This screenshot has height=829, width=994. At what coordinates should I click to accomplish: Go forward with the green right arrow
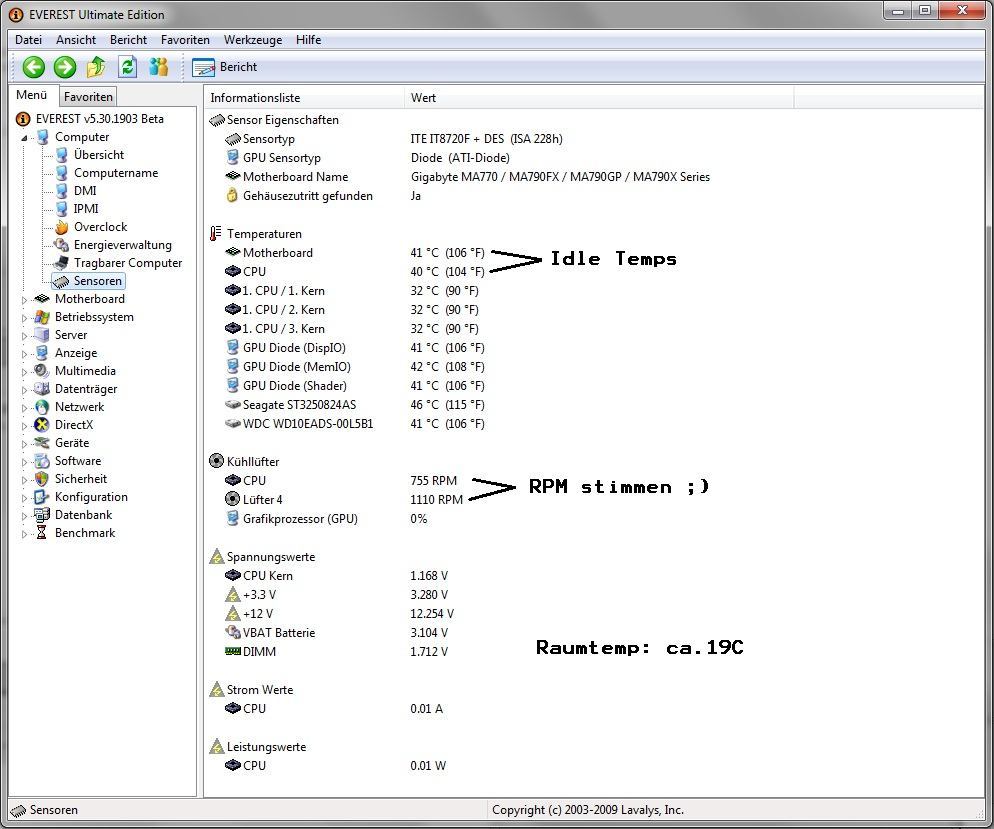[x=65, y=67]
